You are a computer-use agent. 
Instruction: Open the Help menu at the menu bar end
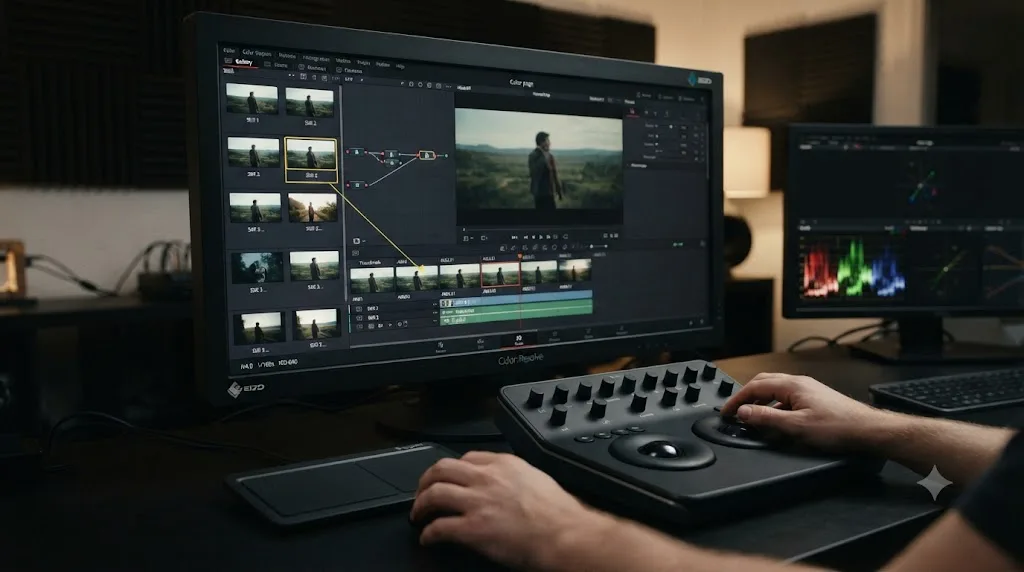pyautogui.click(x=400, y=66)
